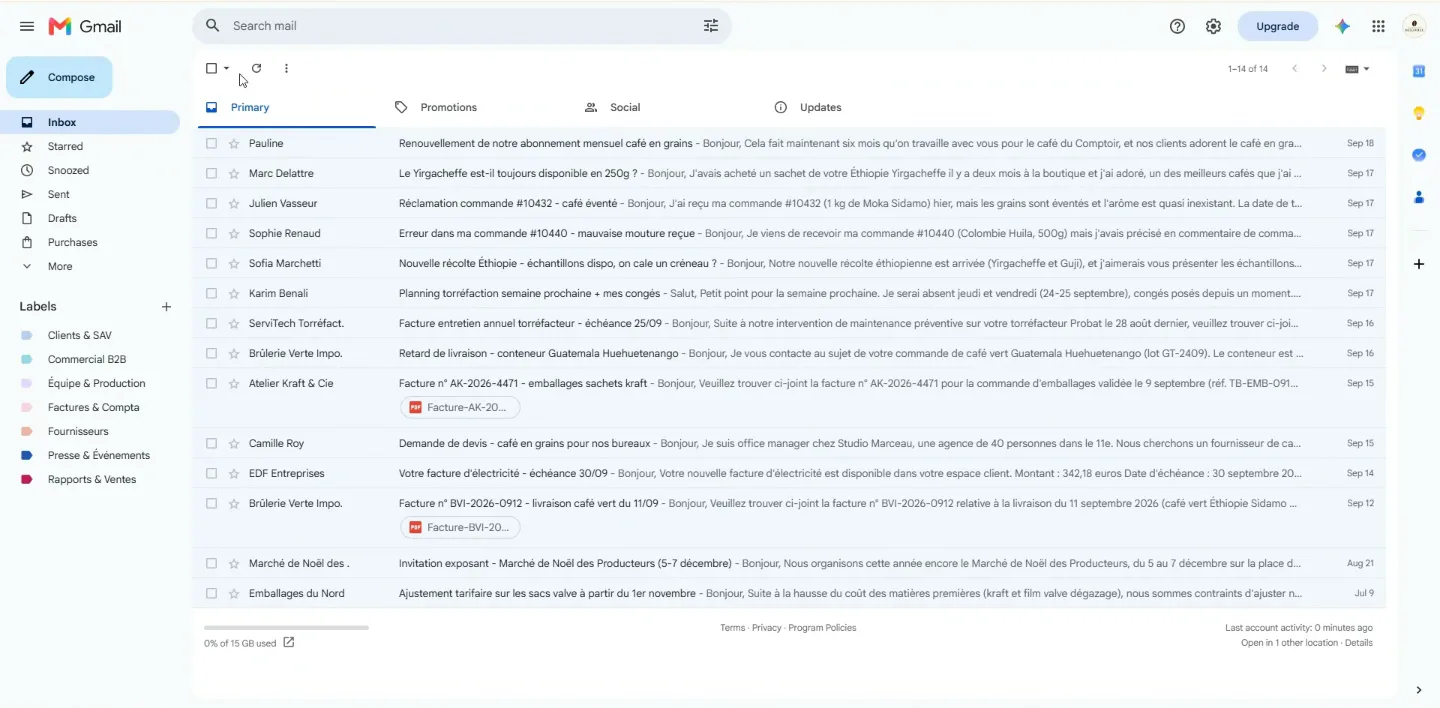Open the Gemini sparkle icon
Image resolution: width=1440 pixels, height=708 pixels.
(1343, 26)
